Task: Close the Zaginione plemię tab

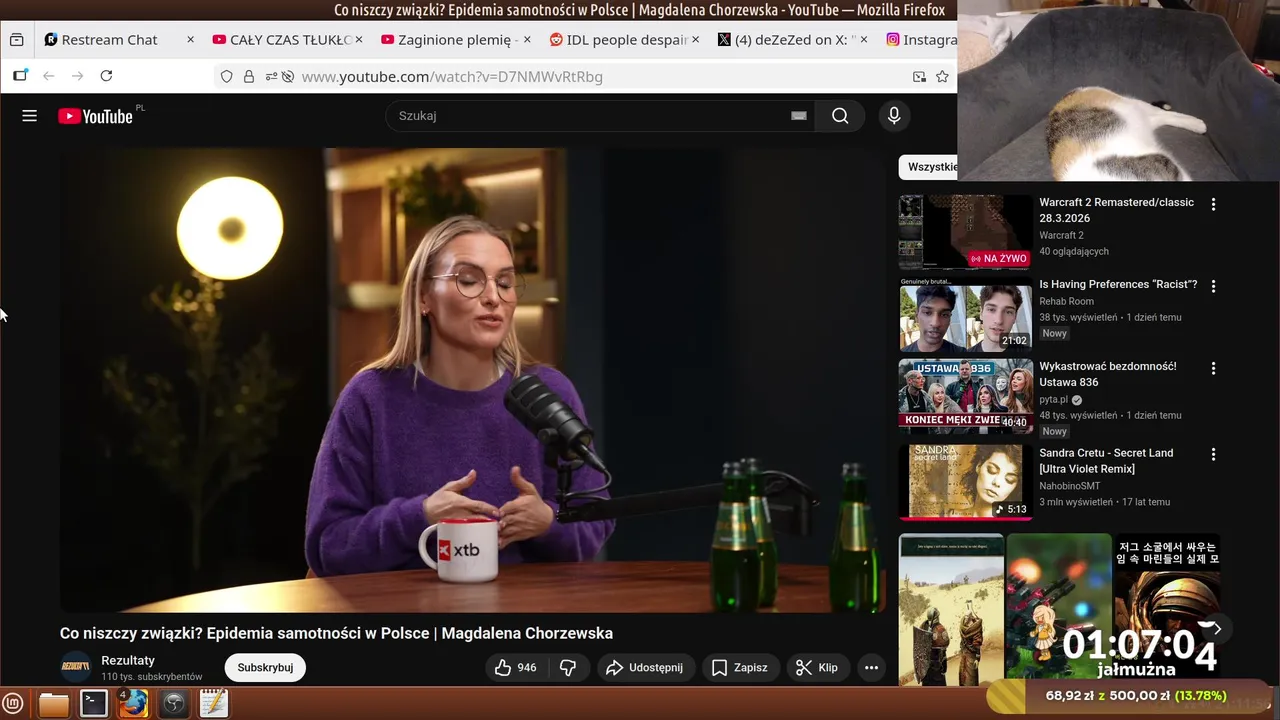Action: coord(527,40)
